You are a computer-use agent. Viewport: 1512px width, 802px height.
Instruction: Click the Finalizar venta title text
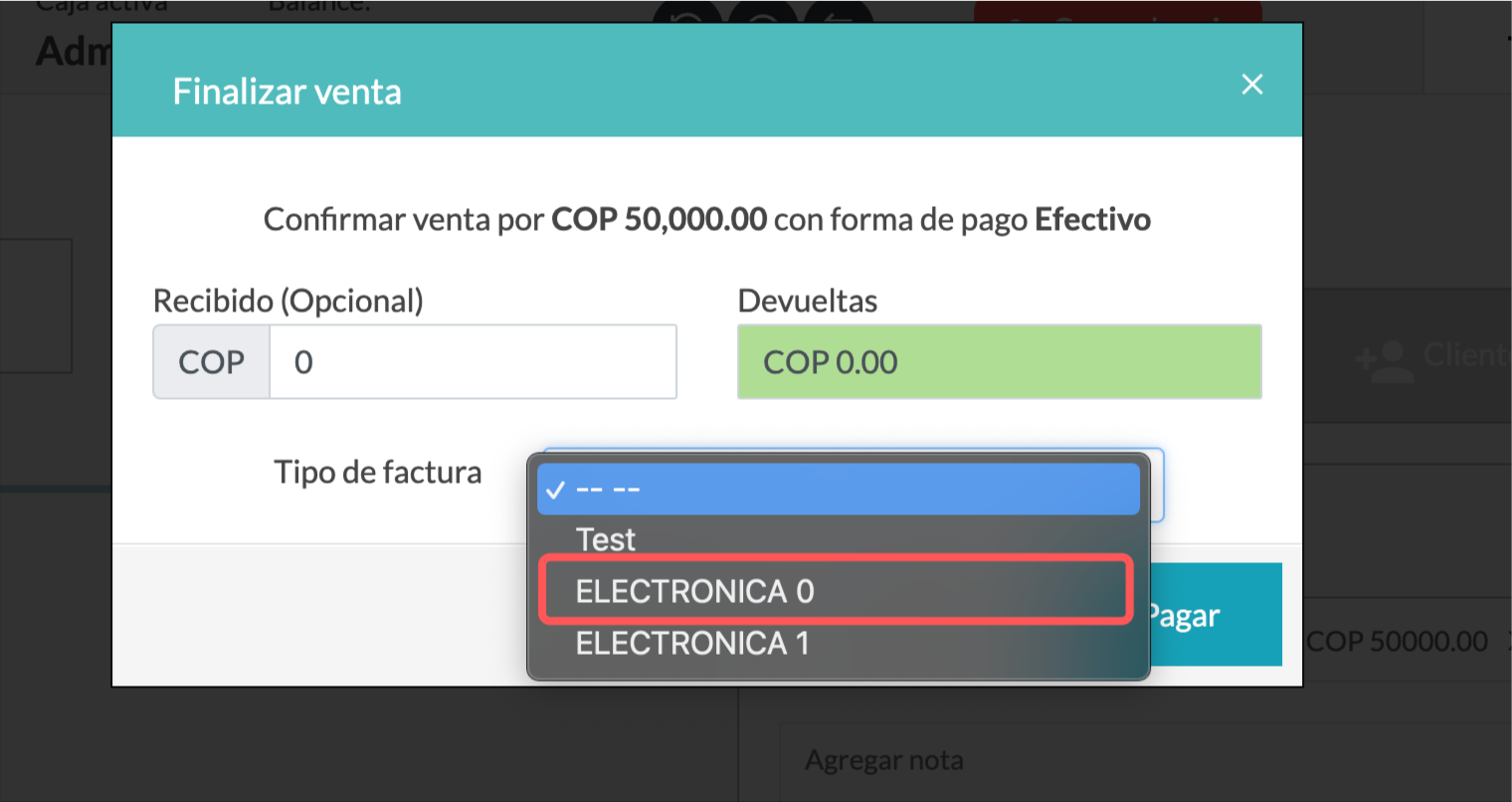pyautogui.click(x=287, y=92)
